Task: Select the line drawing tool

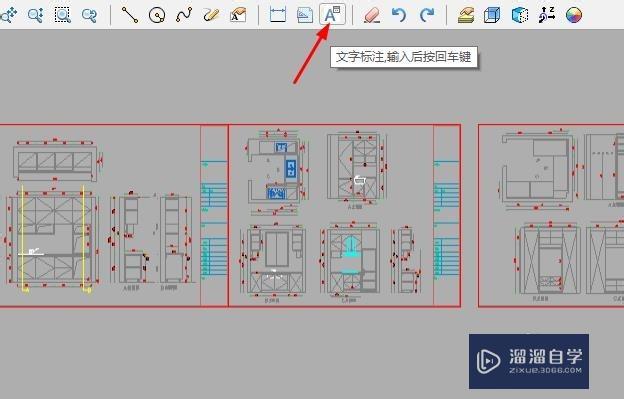Action: pos(130,15)
